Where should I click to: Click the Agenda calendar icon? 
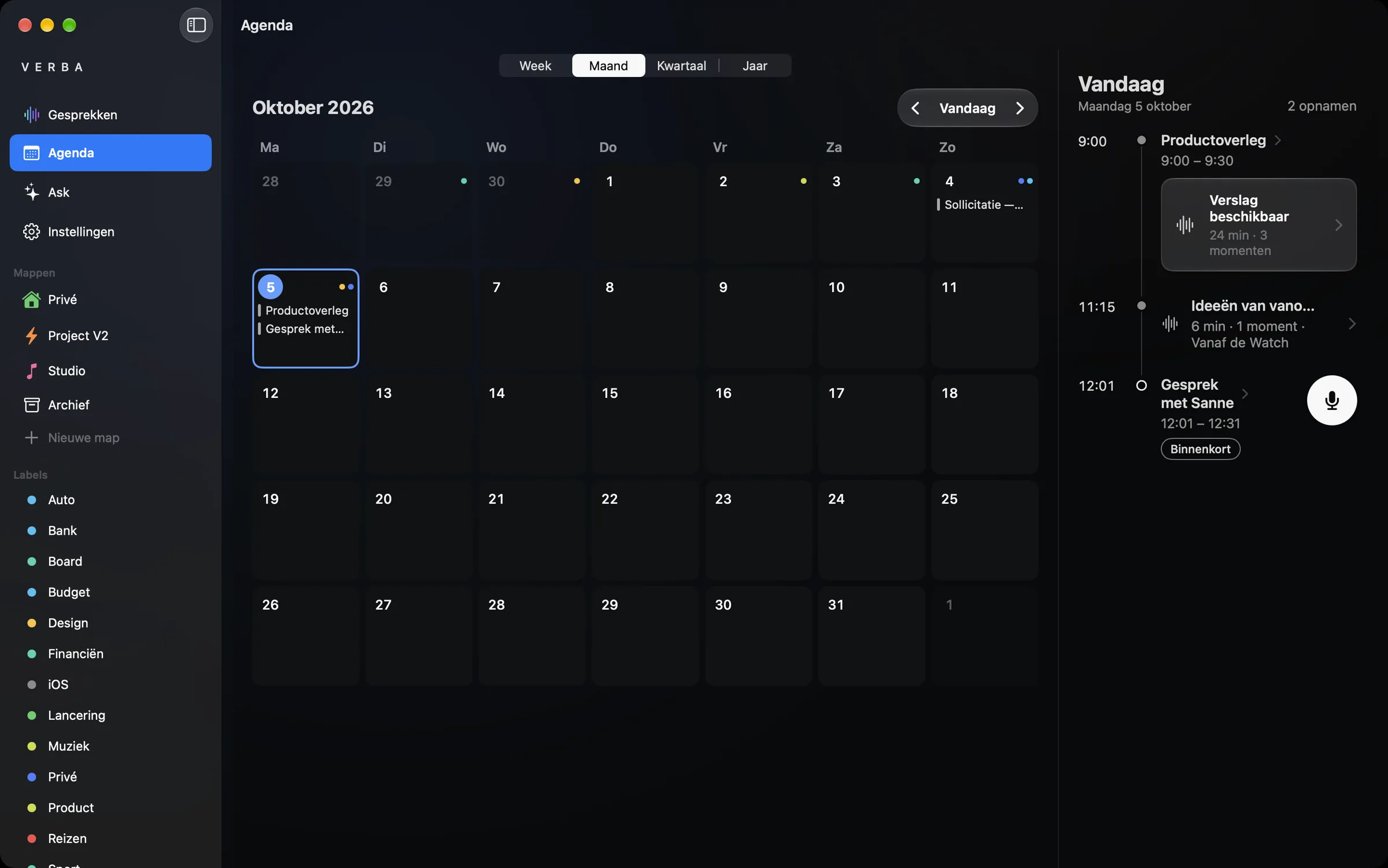(31, 153)
